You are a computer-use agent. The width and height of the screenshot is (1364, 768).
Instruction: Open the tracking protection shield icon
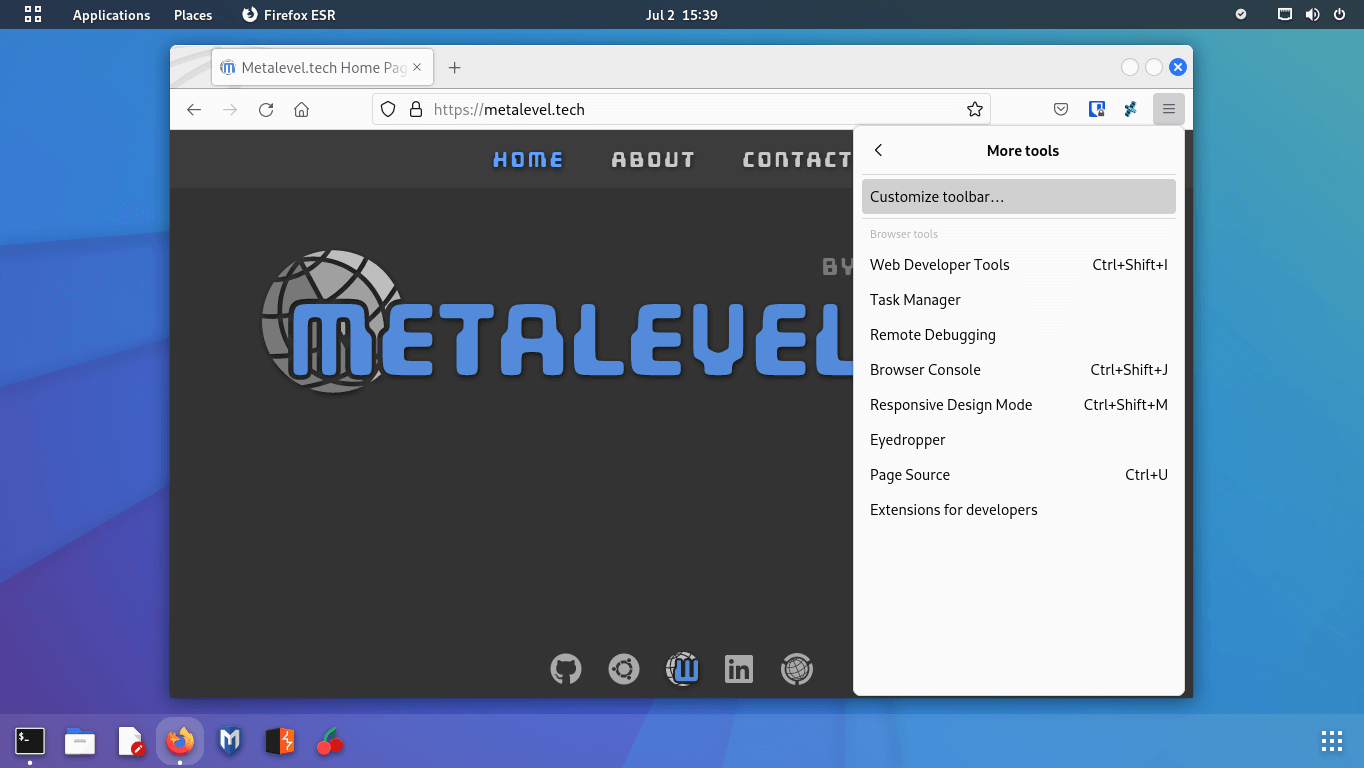[x=389, y=110]
